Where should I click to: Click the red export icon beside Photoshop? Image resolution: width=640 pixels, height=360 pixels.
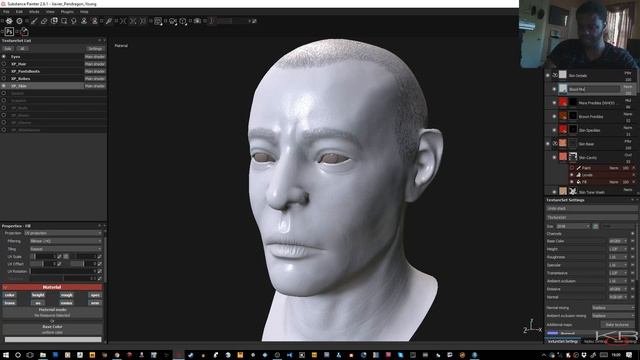point(24,31)
